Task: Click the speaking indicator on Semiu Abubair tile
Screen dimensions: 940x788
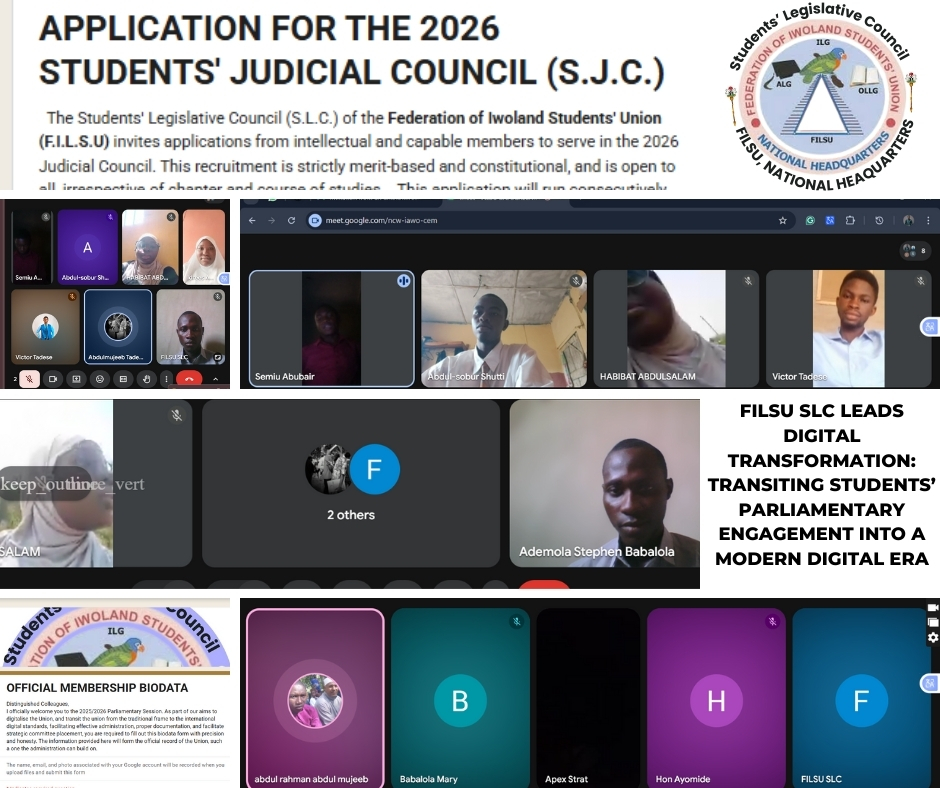Action: [x=403, y=280]
